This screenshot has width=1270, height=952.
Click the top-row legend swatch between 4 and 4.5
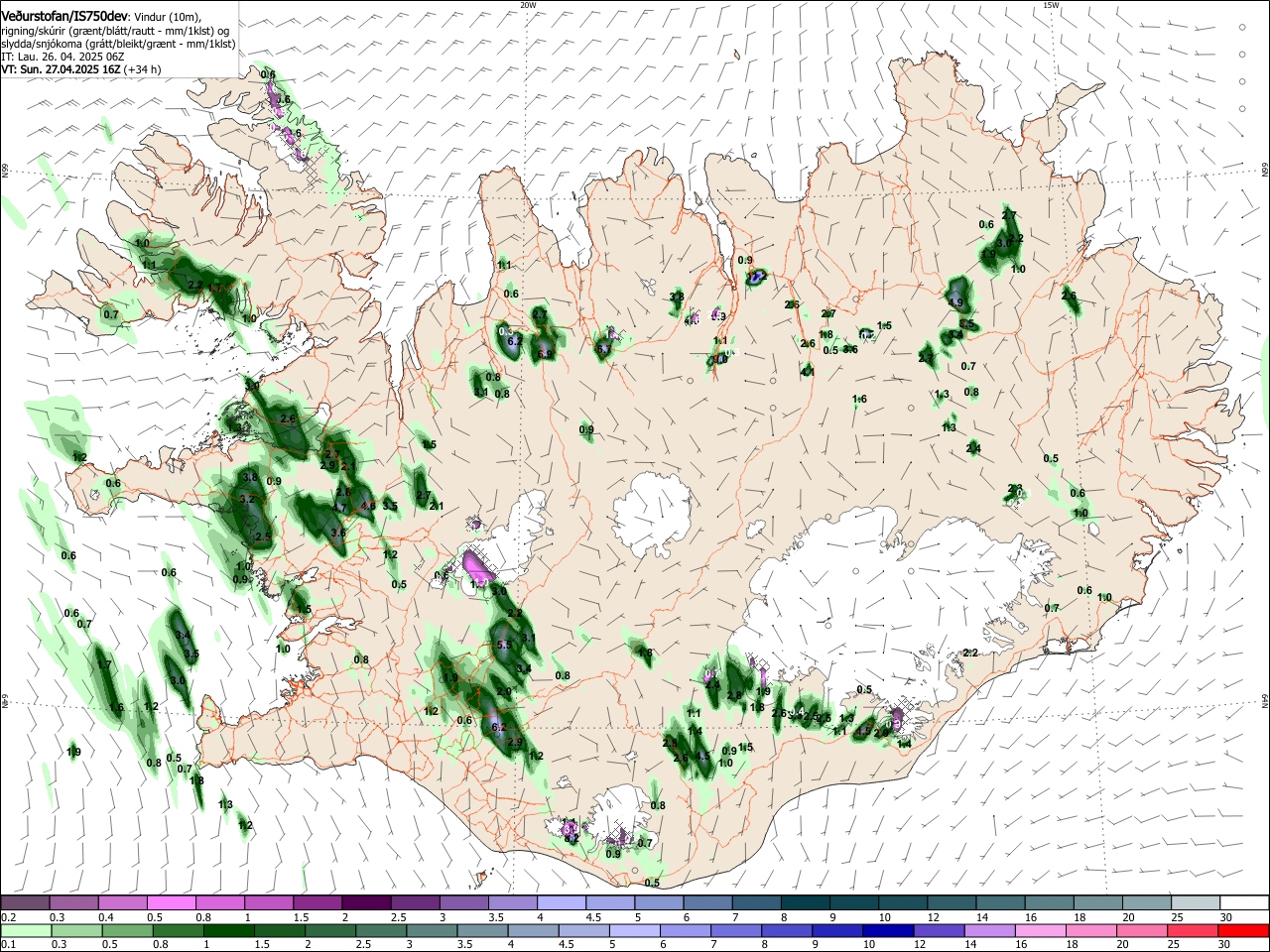562,903
